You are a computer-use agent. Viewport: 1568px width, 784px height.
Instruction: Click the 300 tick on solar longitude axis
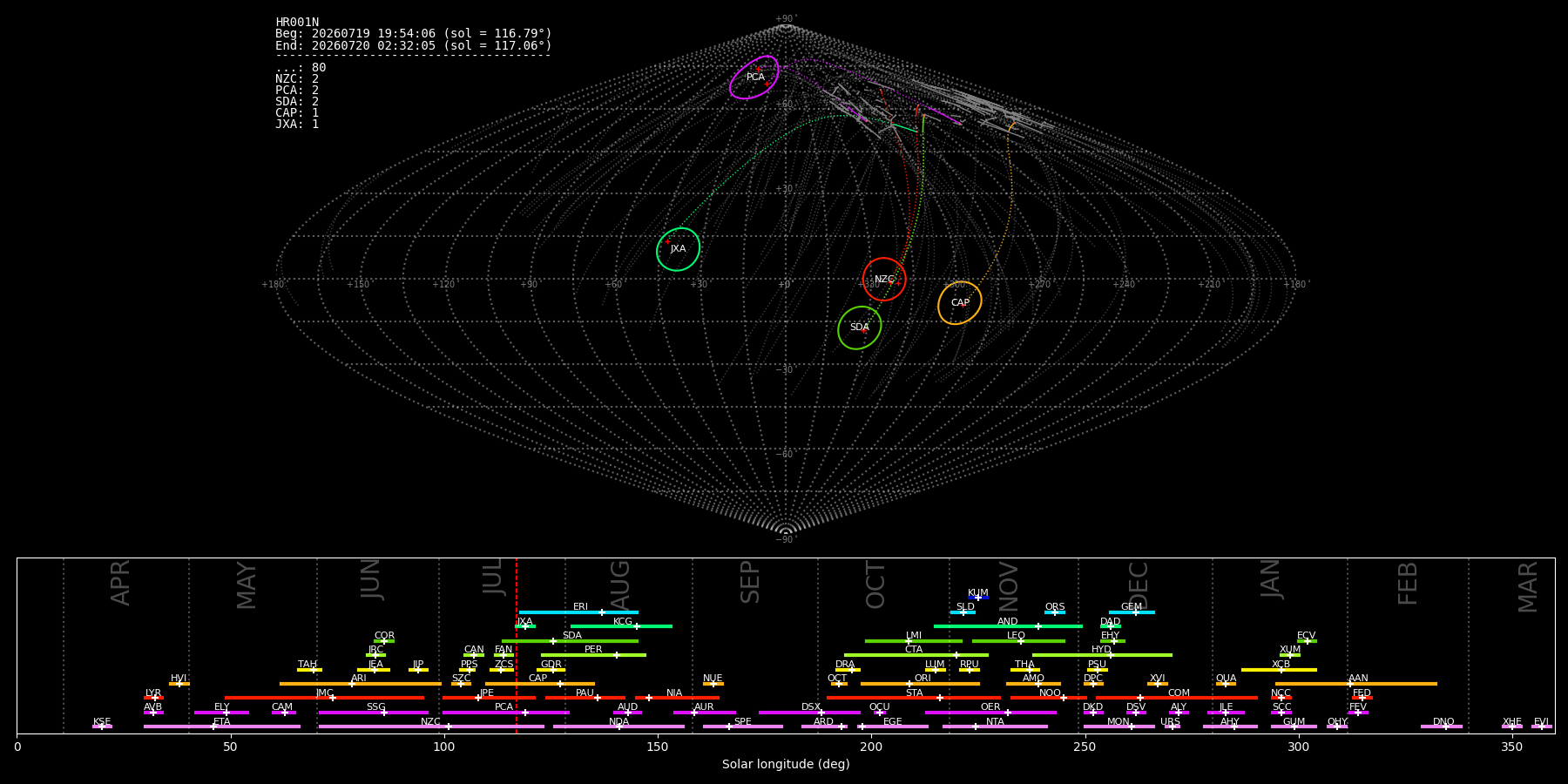(x=1298, y=747)
